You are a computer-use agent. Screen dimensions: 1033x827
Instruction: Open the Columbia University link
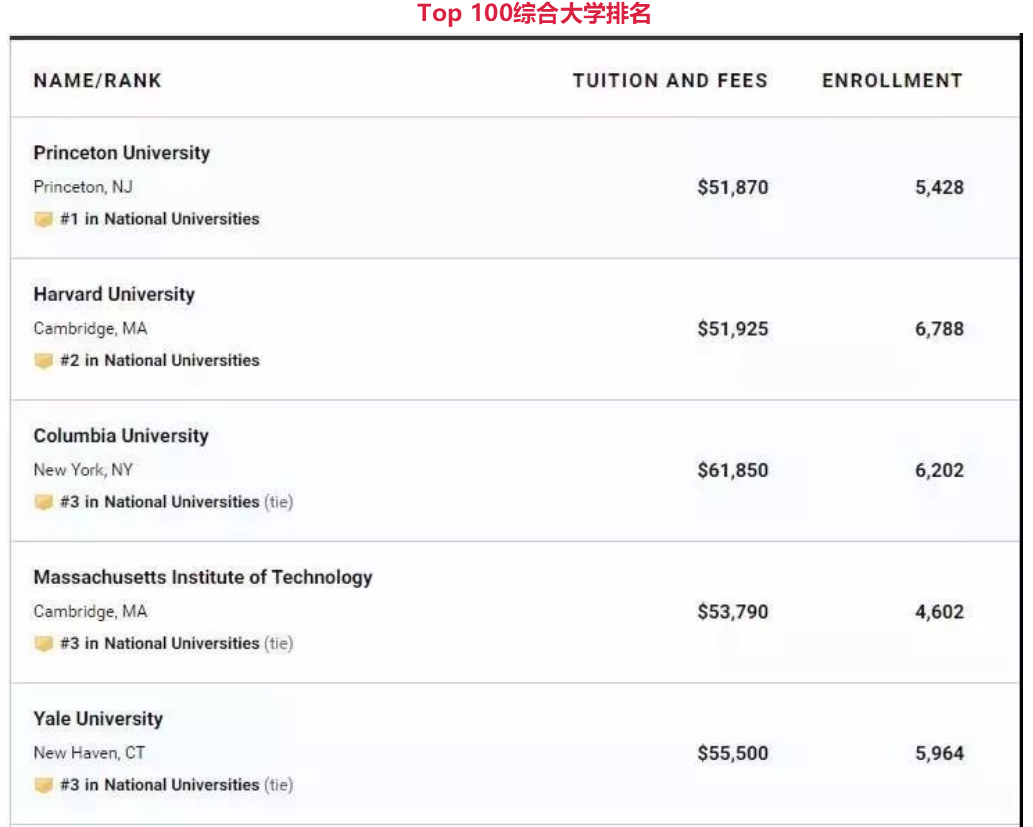pos(120,436)
